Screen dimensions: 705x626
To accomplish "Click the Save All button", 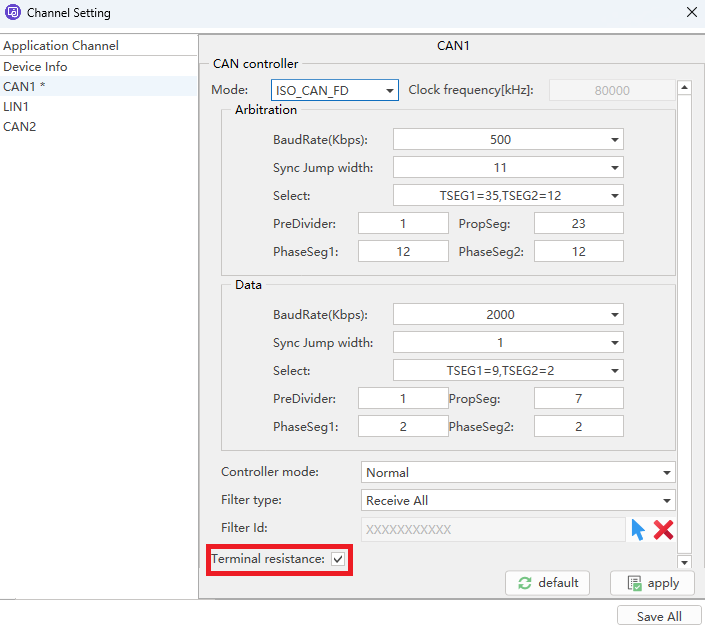I will click(659, 616).
